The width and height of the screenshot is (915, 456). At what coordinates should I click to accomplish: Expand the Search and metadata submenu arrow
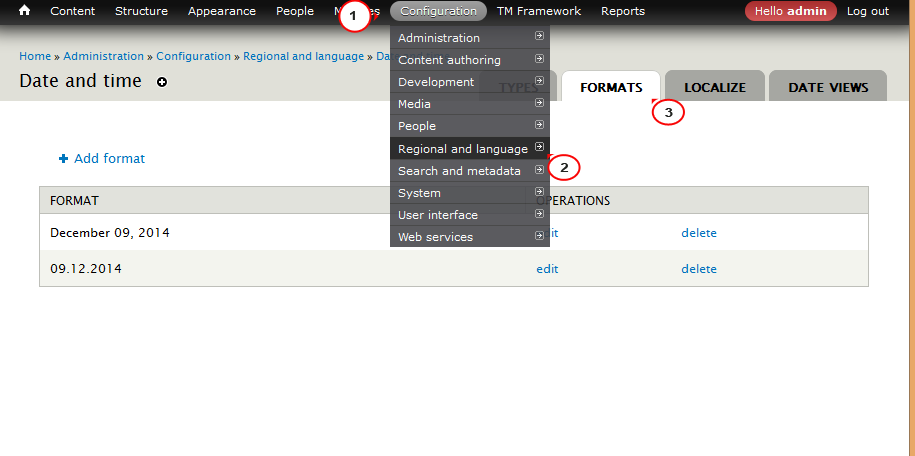click(x=539, y=169)
